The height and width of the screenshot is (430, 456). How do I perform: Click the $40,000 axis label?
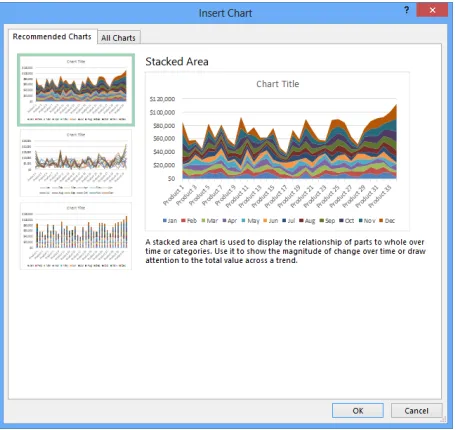164,152
